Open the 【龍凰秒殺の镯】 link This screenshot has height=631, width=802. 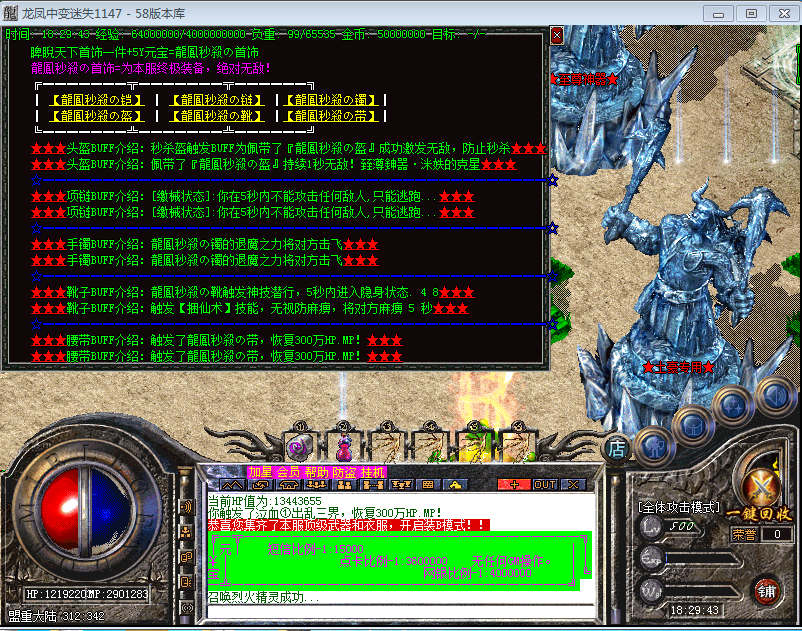point(331,99)
